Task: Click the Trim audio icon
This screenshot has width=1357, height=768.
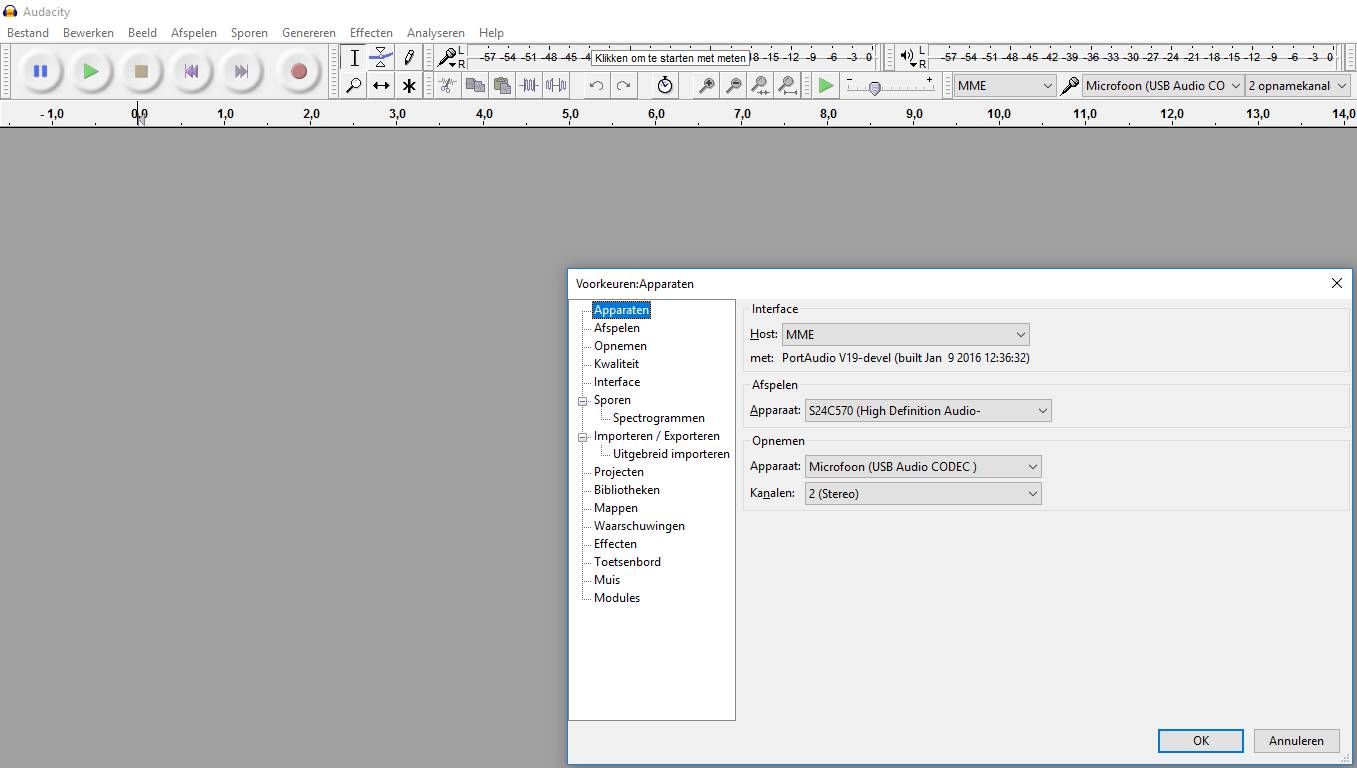Action: [529, 86]
